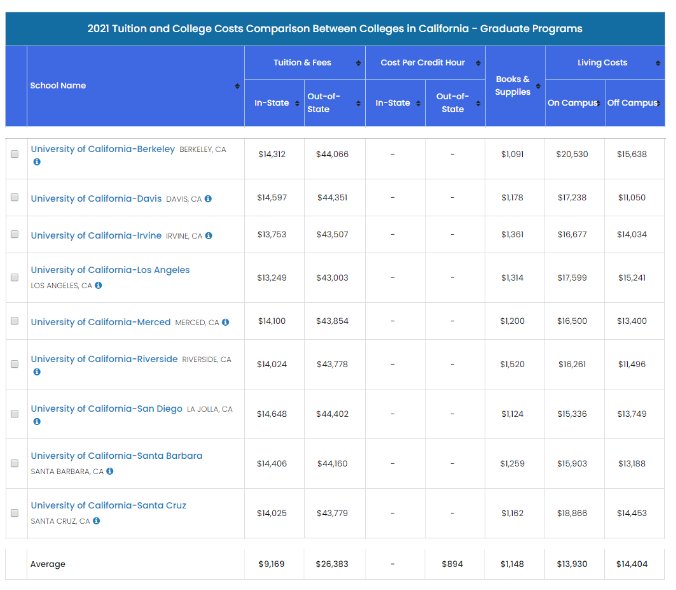Click info icon beside Santa Cruz, CA
This screenshot has width=676, height=590.
point(98,521)
